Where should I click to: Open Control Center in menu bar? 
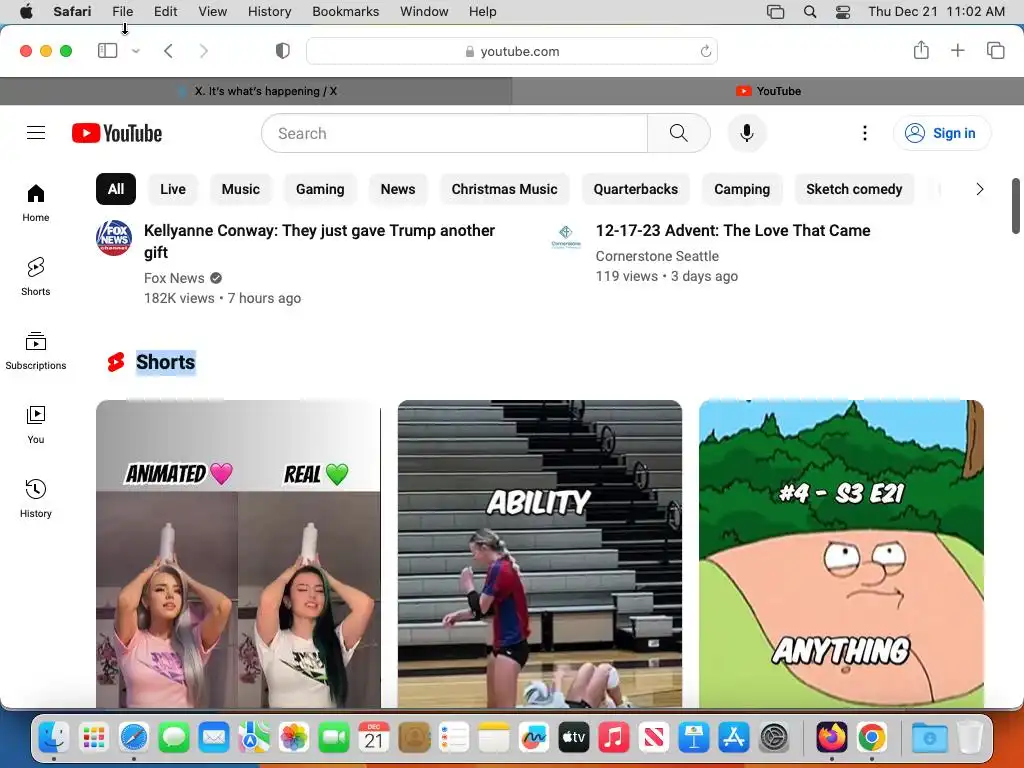(x=843, y=12)
